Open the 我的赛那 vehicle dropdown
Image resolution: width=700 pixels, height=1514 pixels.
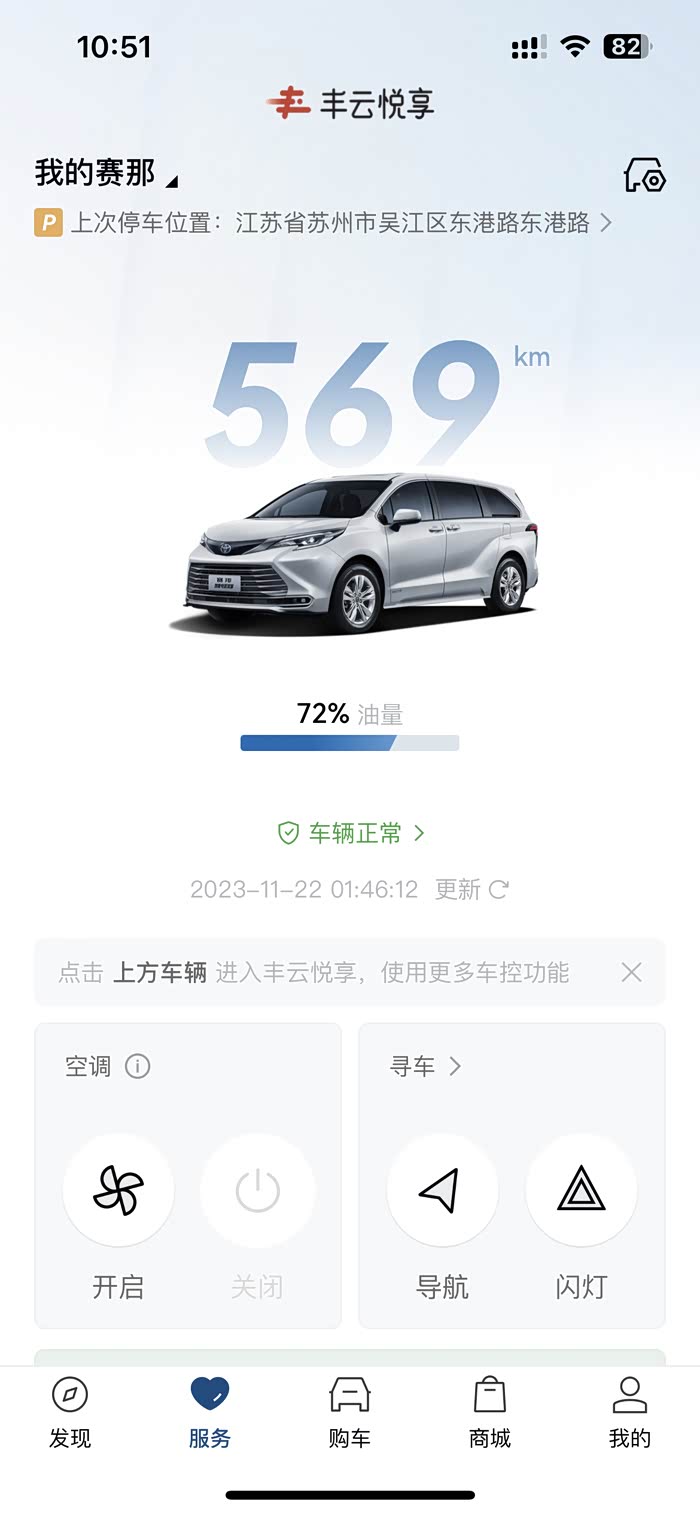(106, 174)
